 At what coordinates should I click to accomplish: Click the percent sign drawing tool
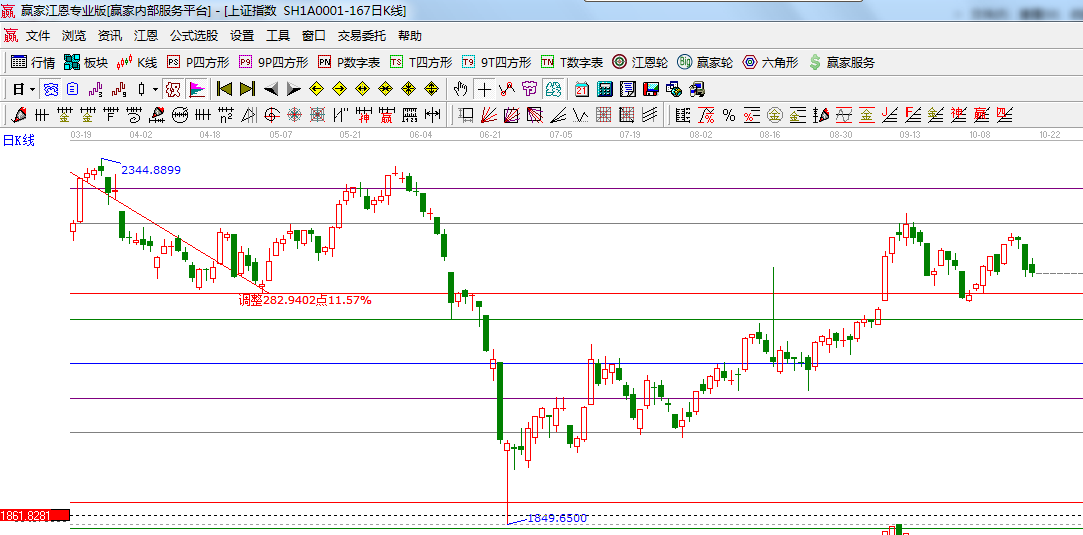[x=729, y=115]
